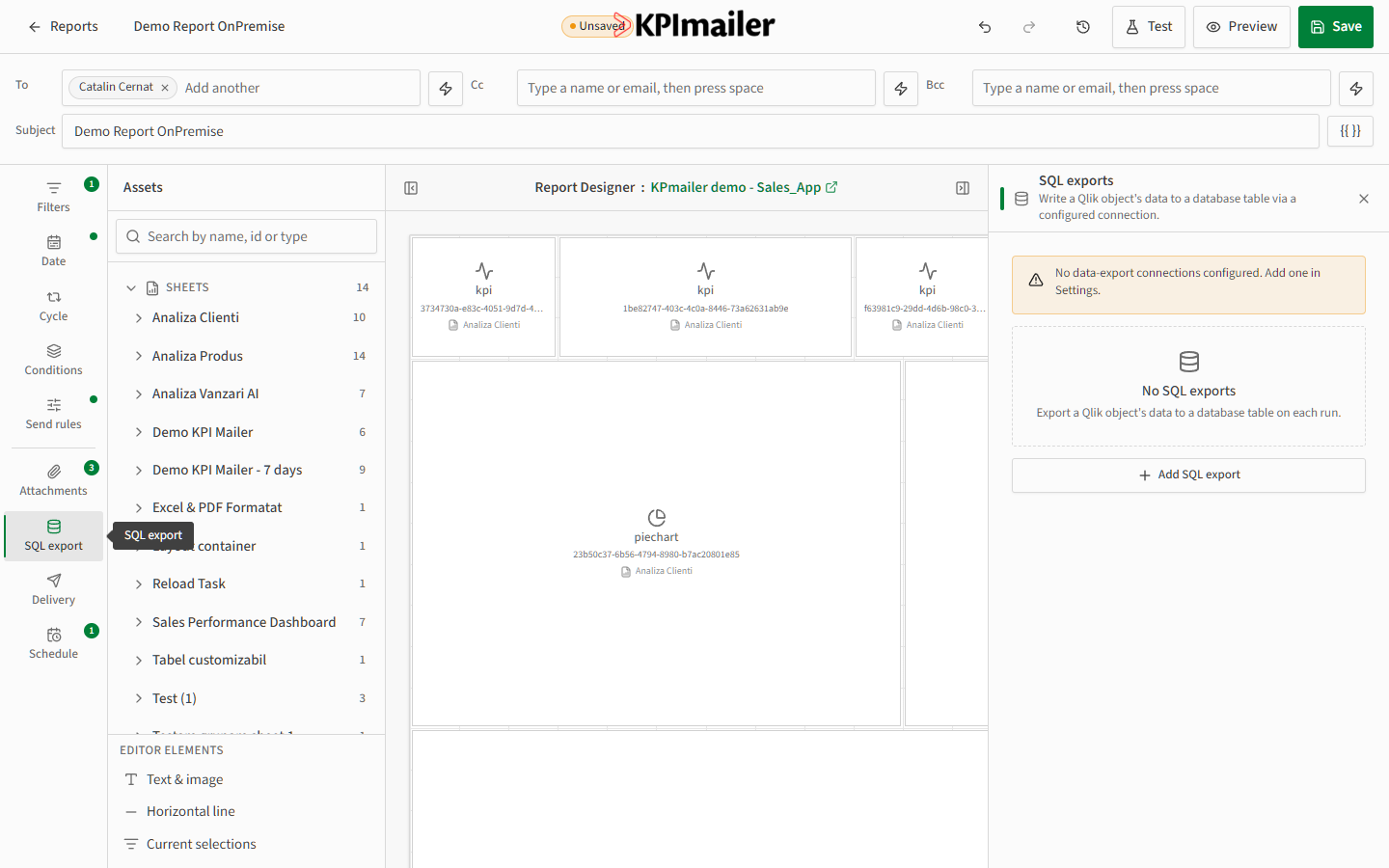The width and height of the screenshot is (1389, 868).
Task: Open the Filters sidebar section
Action: point(54,196)
